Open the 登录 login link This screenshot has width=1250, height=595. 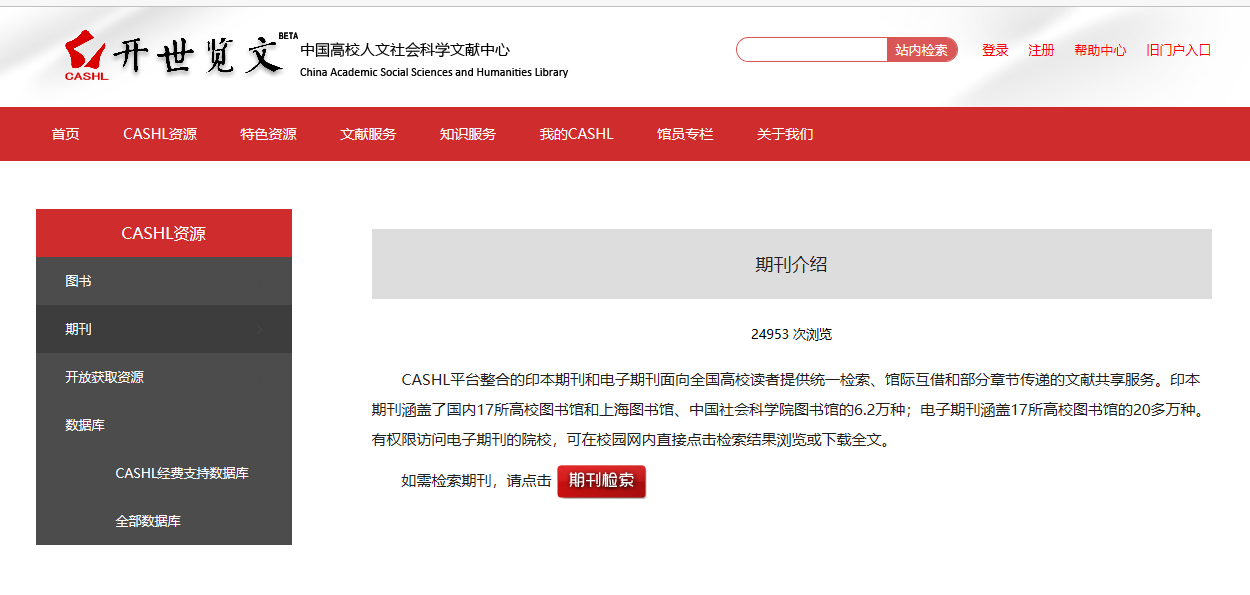tap(995, 50)
